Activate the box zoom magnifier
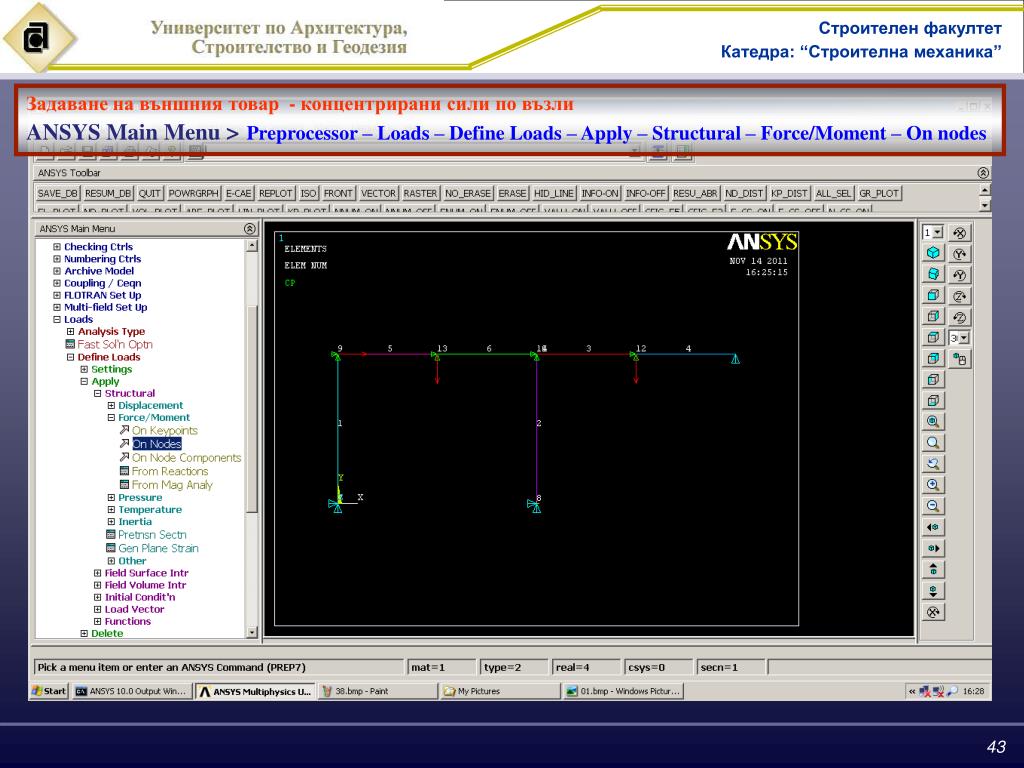 point(933,443)
